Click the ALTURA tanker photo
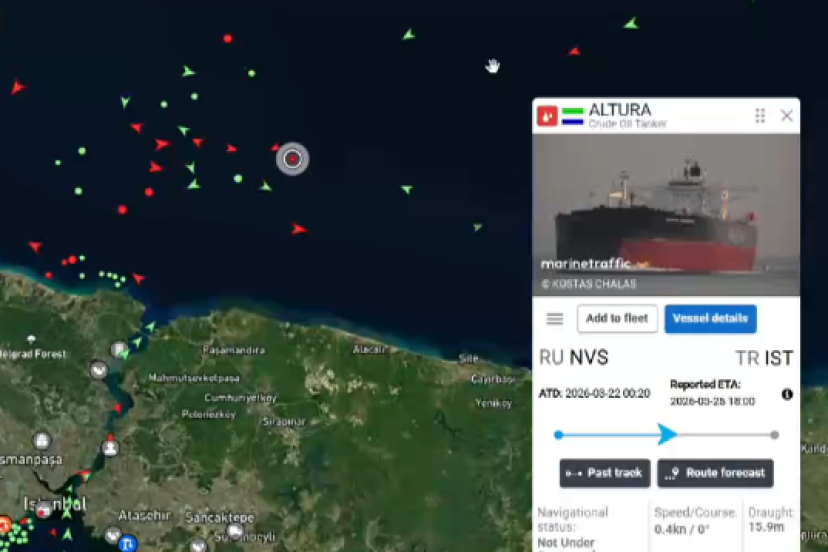 [x=666, y=214]
